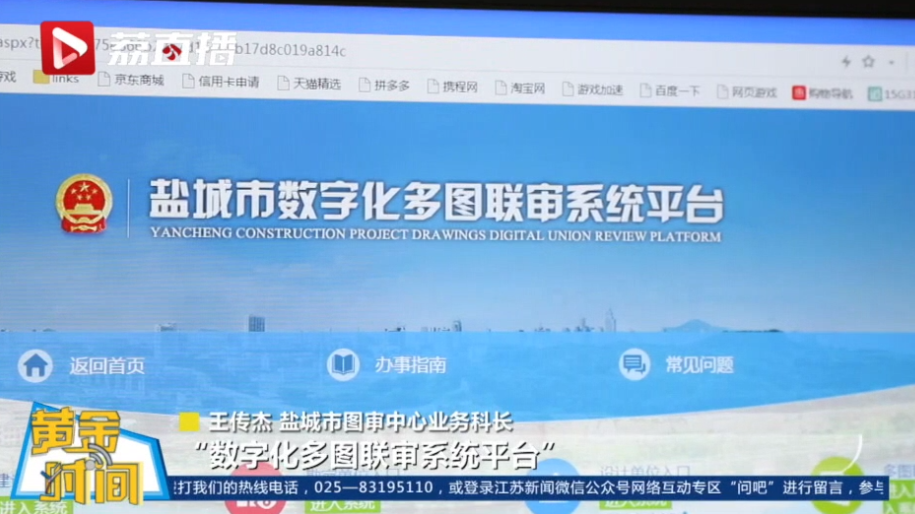Open the 拼多多 bookmark

click(x=384, y=86)
